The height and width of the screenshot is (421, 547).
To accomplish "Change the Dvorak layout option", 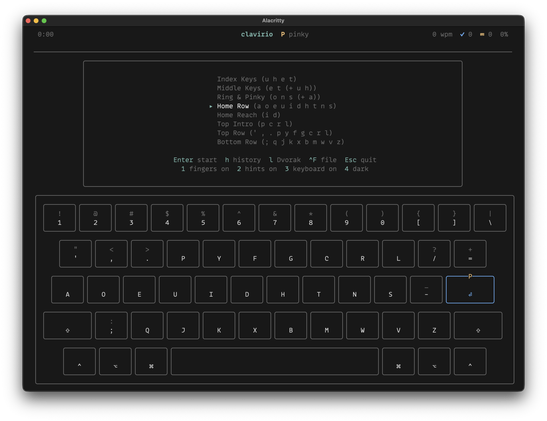I will (x=285, y=160).
